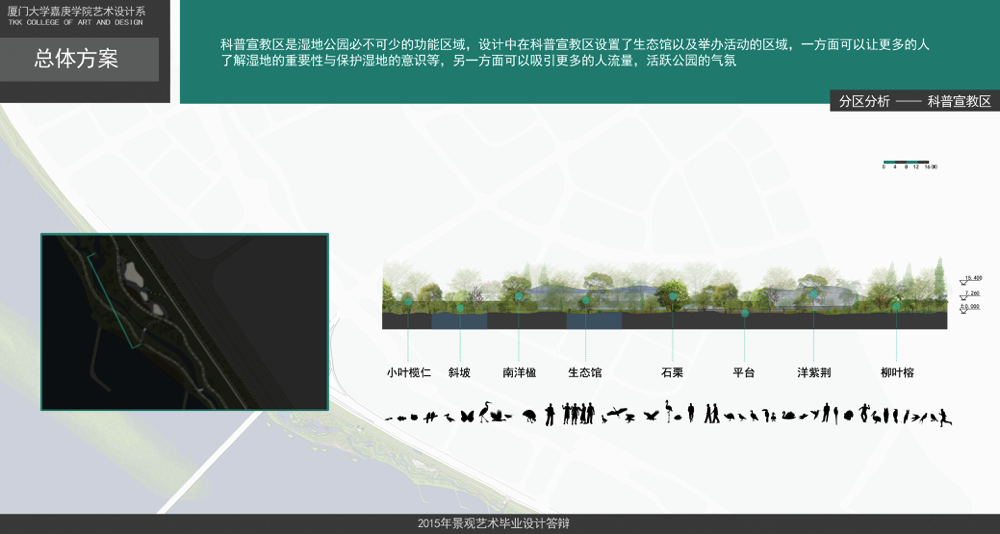Select the 斜坡 section label
This screenshot has width=1000, height=534.
[x=459, y=373]
